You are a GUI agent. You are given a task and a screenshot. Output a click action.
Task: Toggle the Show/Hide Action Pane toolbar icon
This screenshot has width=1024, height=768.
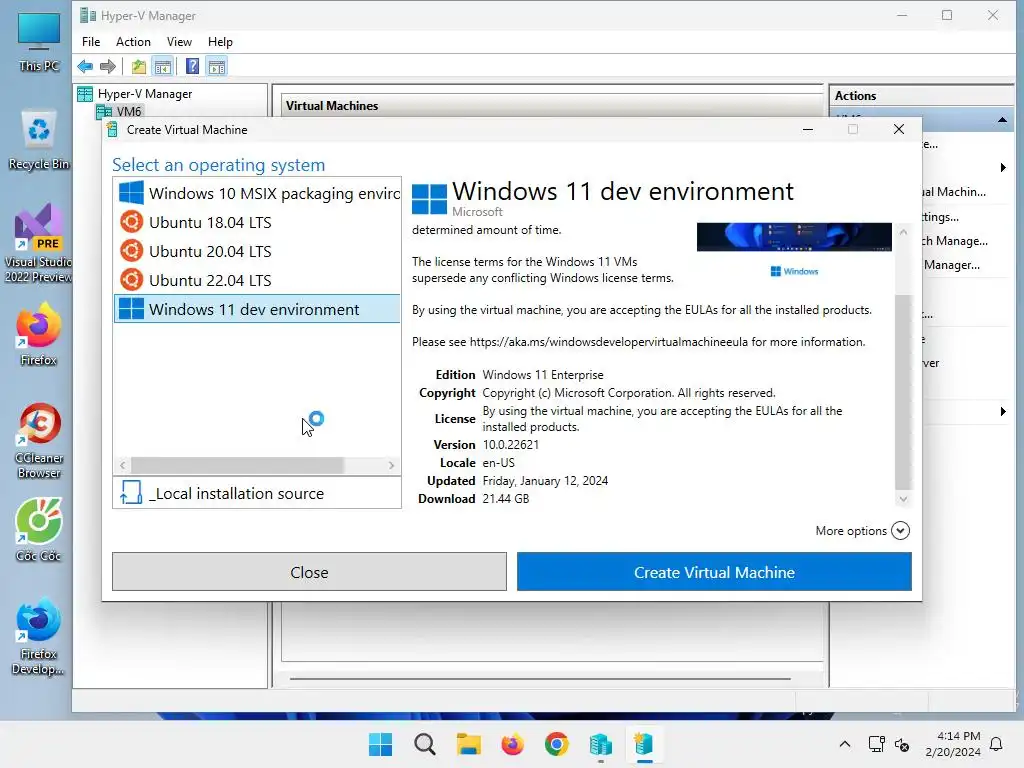pyautogui.click(x=217, y=67)
